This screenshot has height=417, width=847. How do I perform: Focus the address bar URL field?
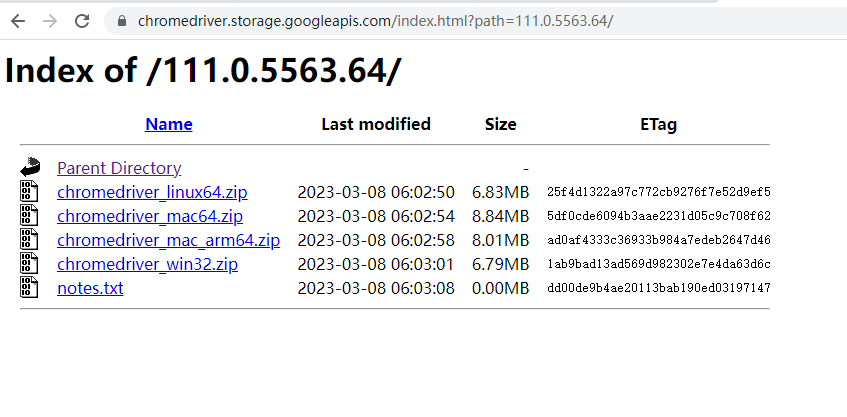pos(475,21)
